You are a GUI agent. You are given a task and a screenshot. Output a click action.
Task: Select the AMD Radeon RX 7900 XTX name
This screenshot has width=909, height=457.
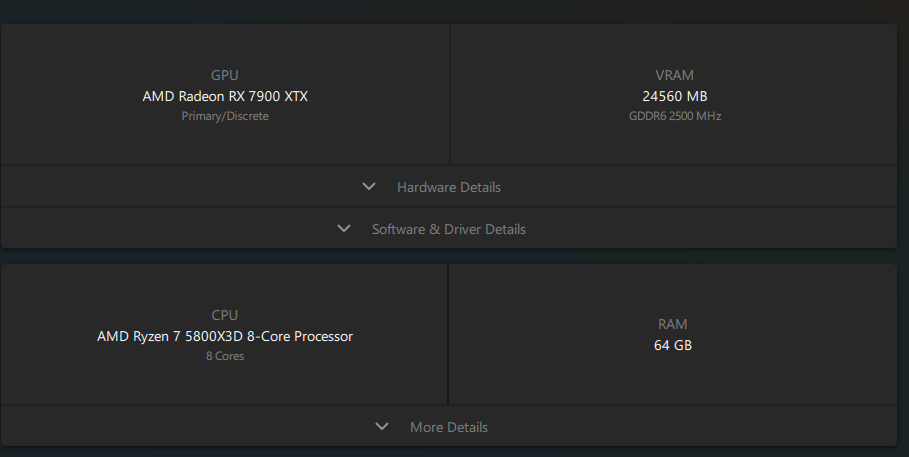coord(225,96)
